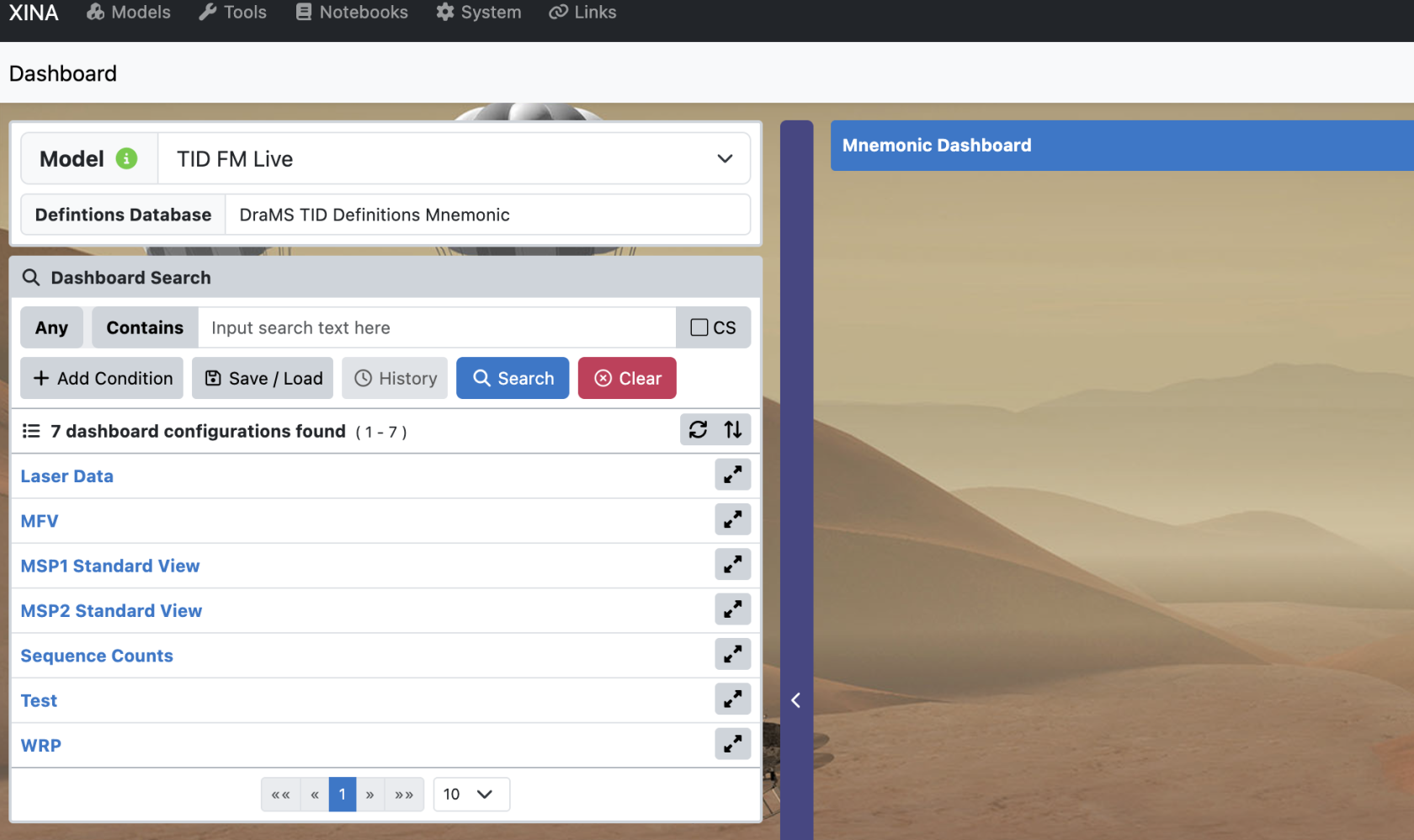The image size is (1414, 840).
Task: Click the green model info icon
Action: tap(126, 158)
